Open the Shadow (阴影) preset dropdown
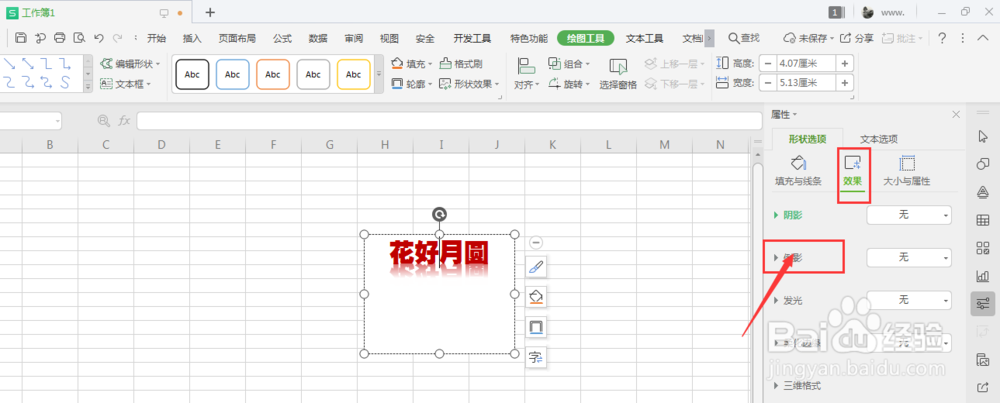Viewport: 1000px width, 403px height. coord(909,215)
